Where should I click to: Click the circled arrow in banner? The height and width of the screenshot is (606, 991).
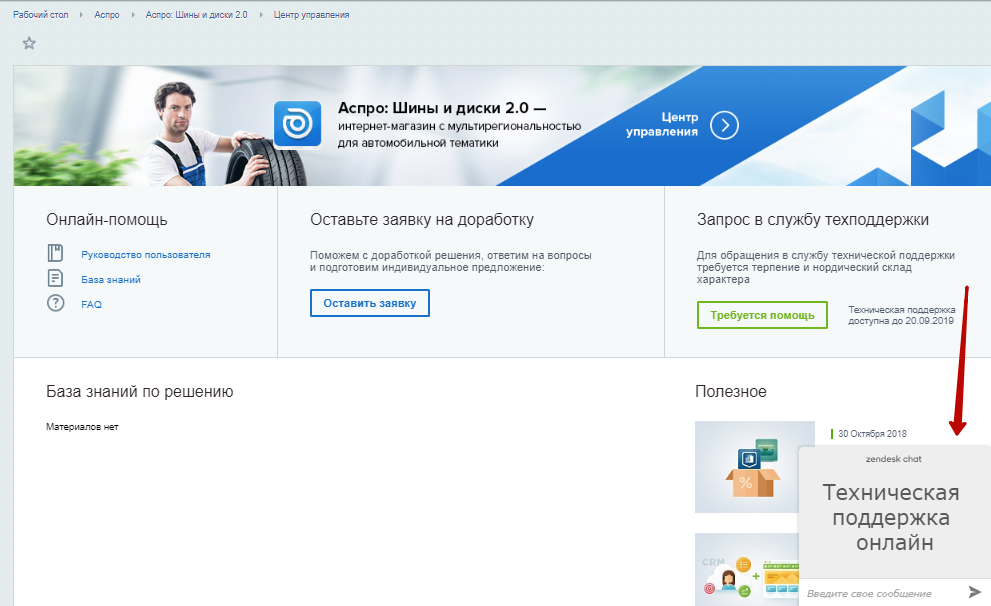click(x=724, y=125)
